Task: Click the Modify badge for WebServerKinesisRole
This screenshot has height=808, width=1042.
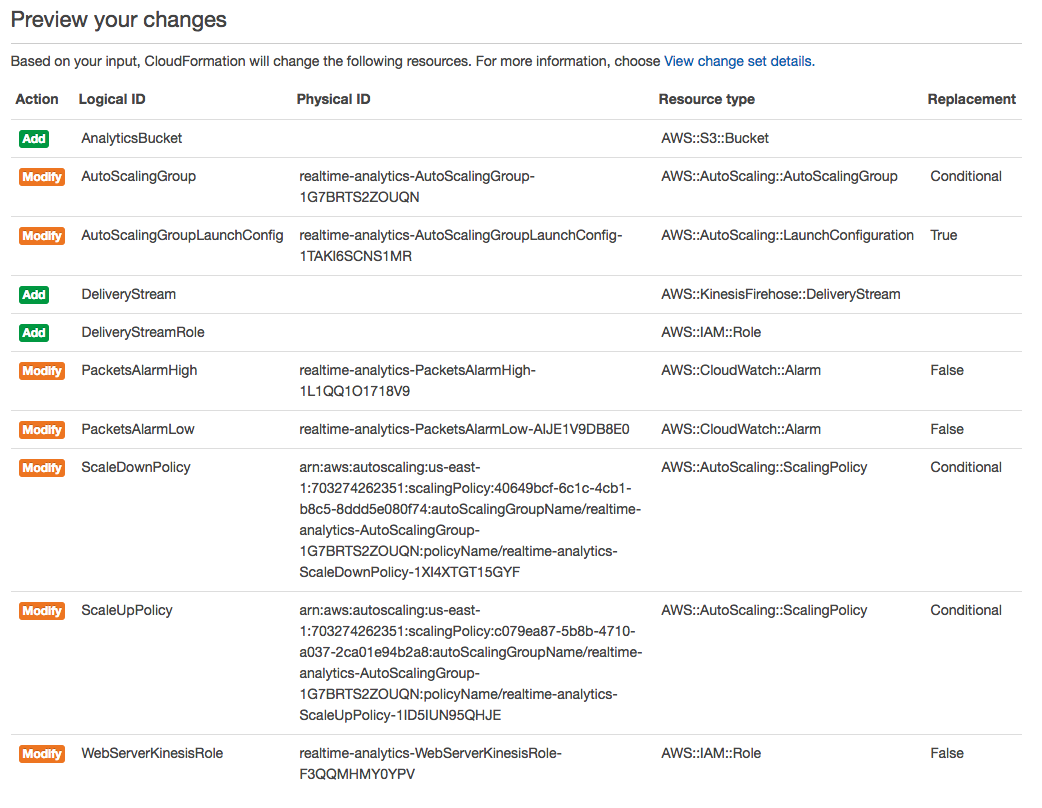Action: coord(42,754)
